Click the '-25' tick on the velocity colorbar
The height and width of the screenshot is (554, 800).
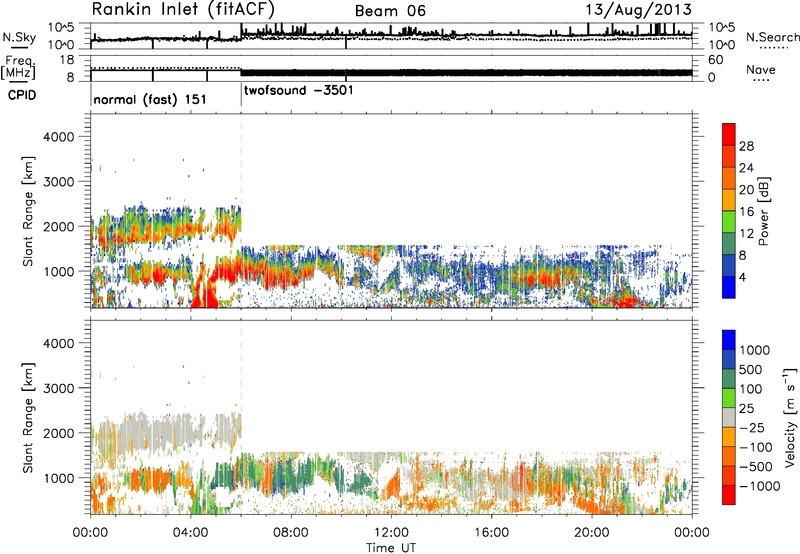pyautogui.click(x=750, y=427)
